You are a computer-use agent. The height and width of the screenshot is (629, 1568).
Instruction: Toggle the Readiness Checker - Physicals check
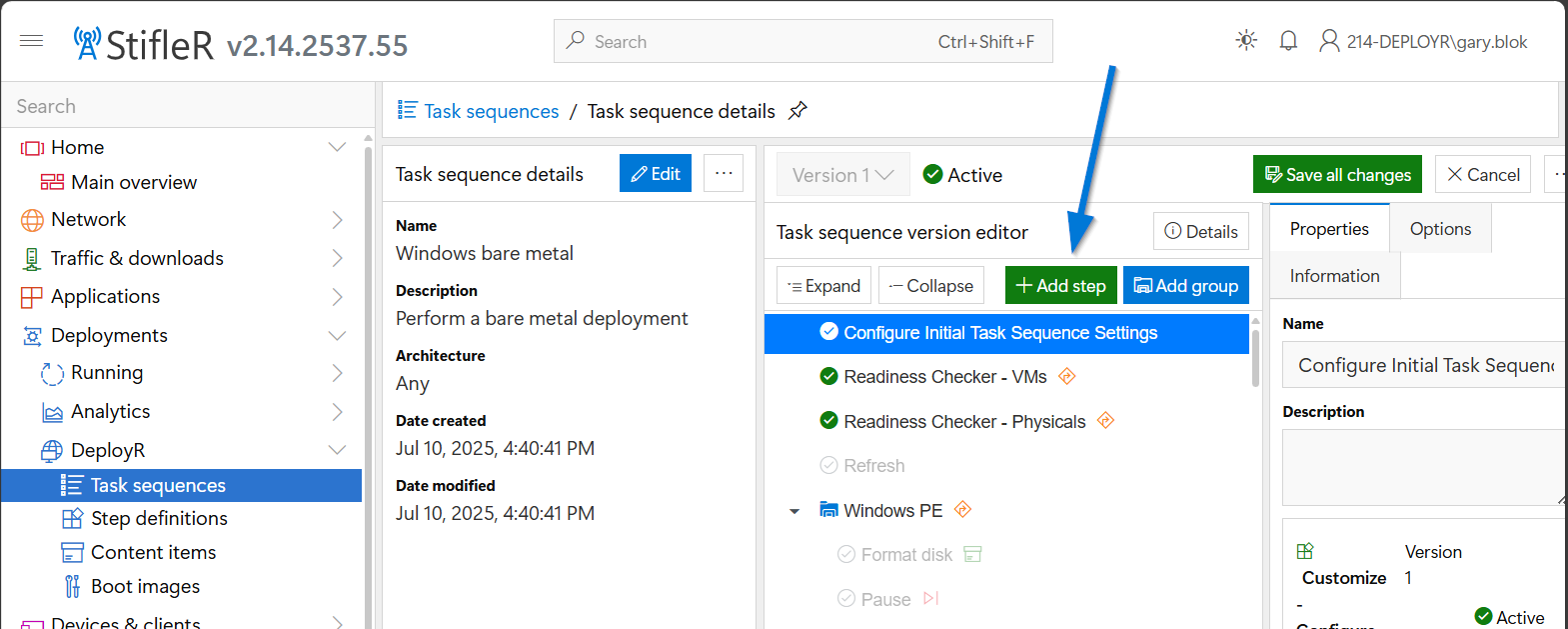[828, 421]
